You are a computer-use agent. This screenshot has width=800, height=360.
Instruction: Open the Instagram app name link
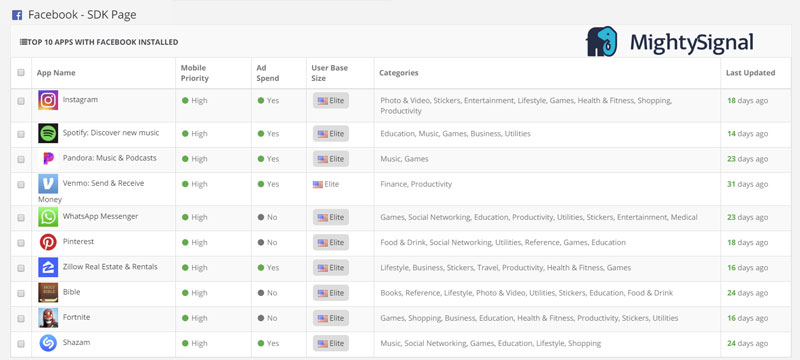80,99
